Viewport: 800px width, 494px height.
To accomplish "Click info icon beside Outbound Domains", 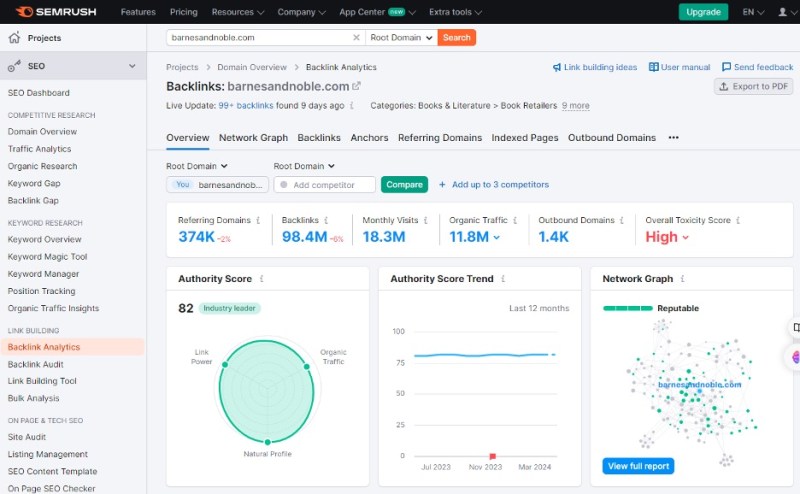I will point(622,220).
